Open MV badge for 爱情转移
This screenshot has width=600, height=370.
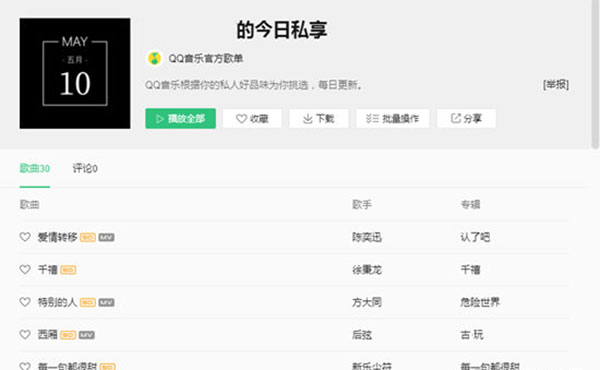106,238
